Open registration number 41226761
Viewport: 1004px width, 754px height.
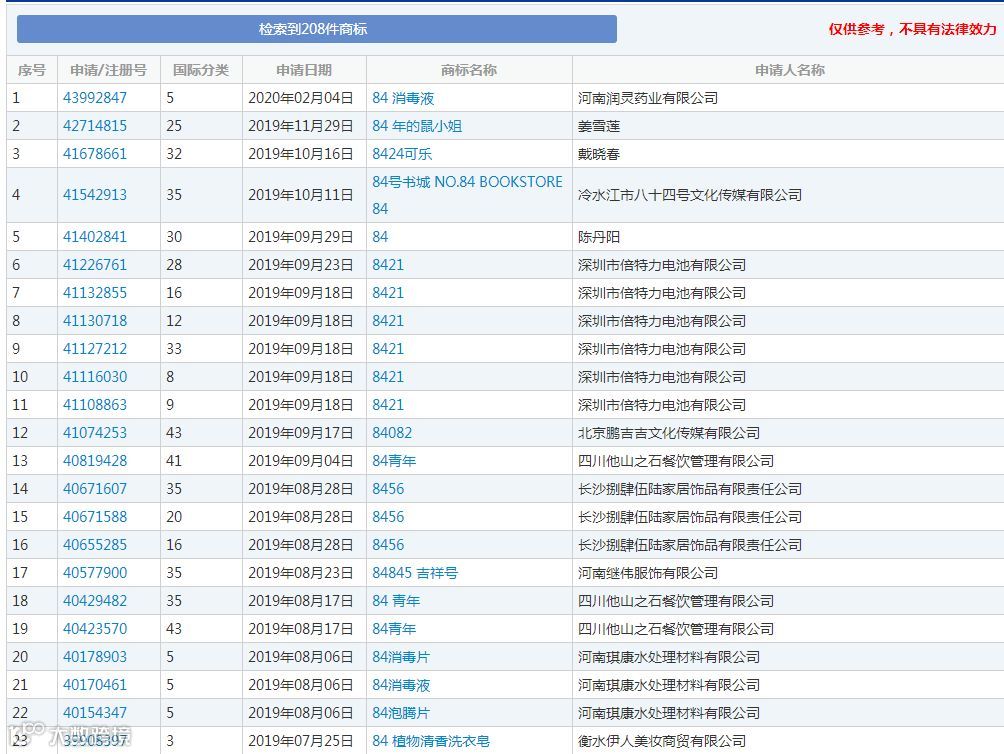[x=95, y=265]
